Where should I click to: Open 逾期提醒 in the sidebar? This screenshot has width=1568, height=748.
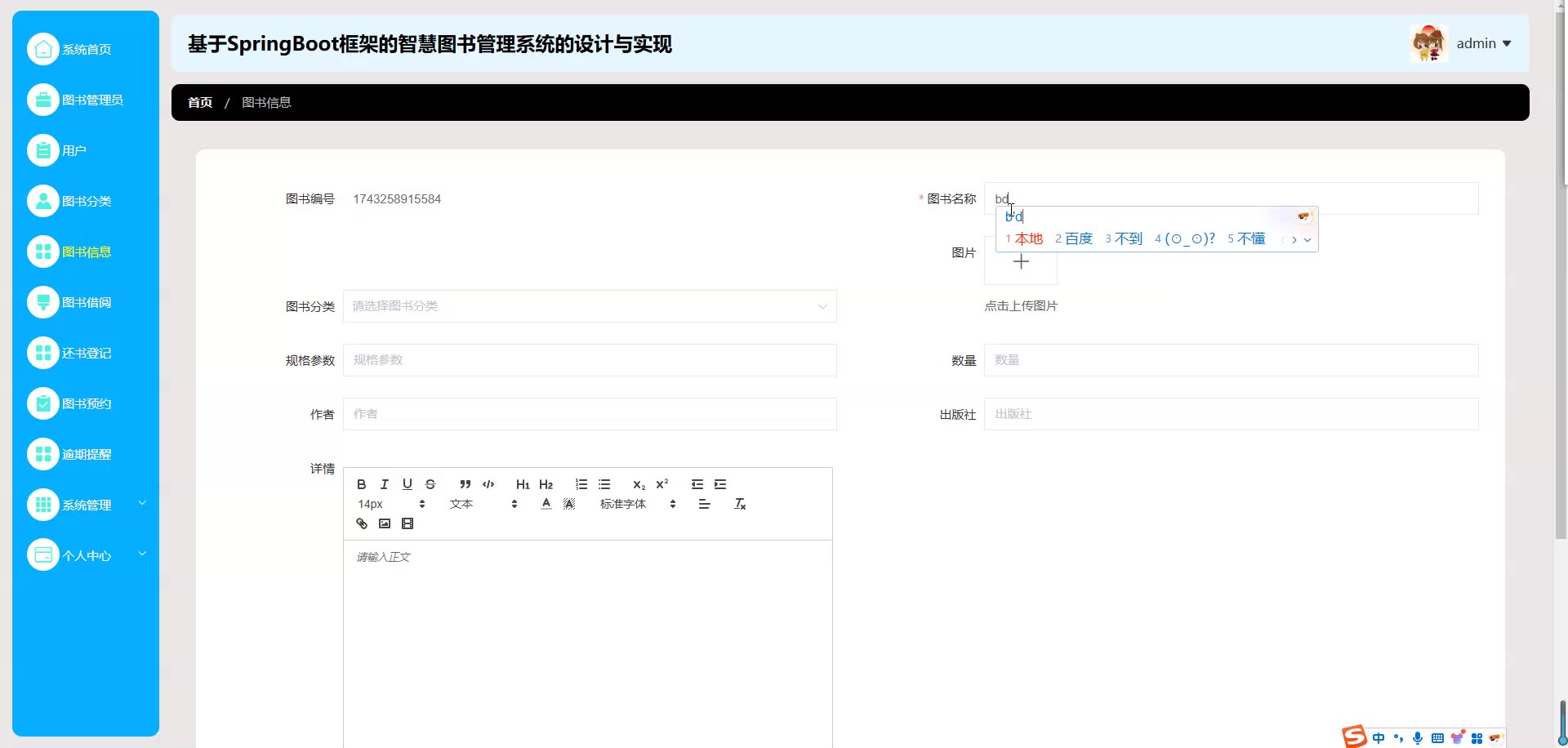pos(86,454)
